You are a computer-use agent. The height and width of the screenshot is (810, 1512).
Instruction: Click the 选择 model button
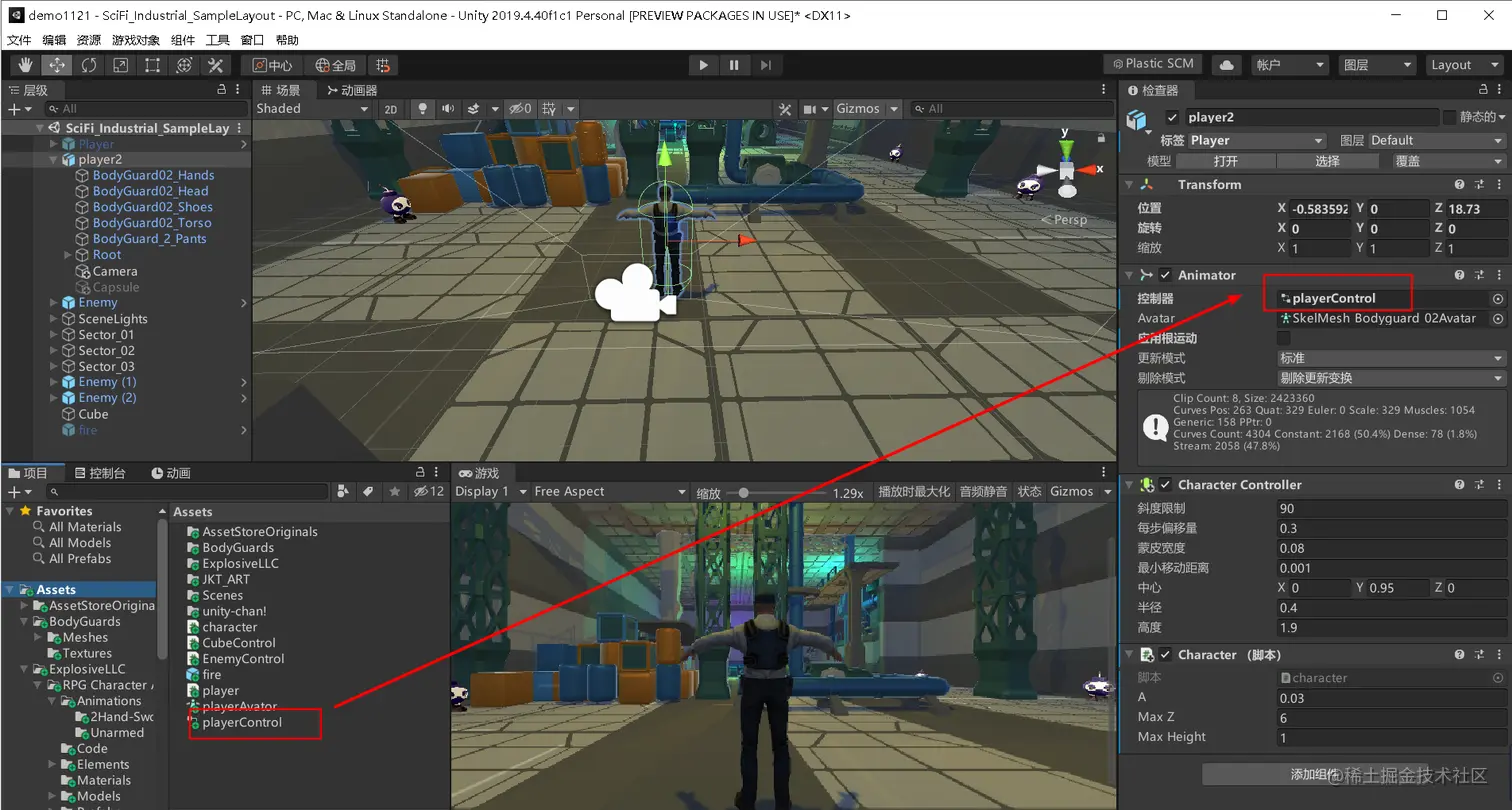[1327, 161]
